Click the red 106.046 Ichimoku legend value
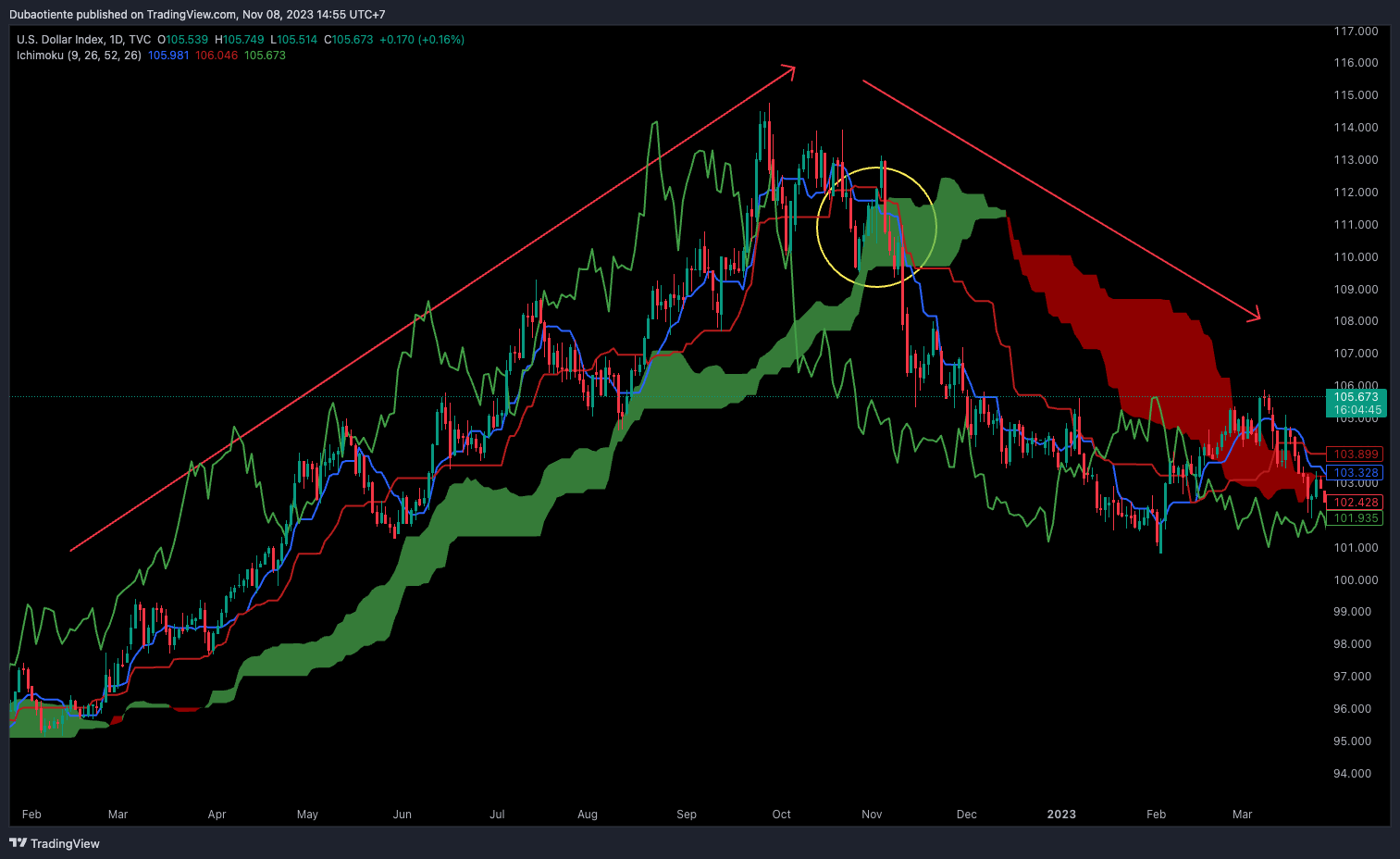This screenshot has height=859, width=1400. tap(217, 56)
